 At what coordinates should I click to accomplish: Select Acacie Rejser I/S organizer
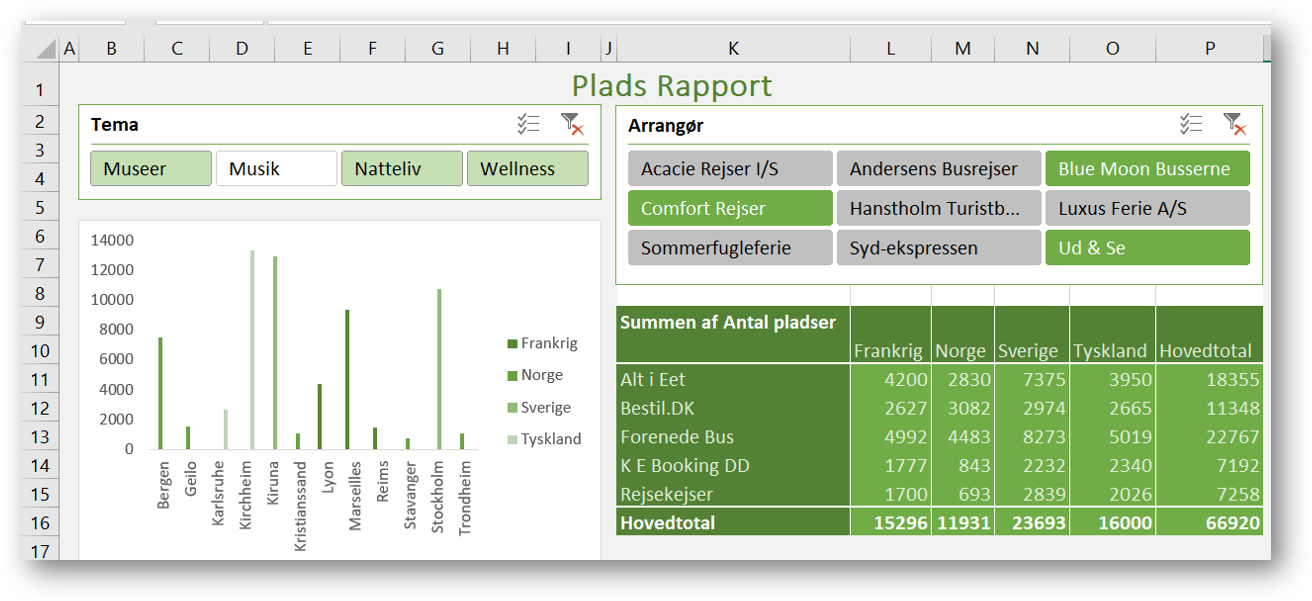click(x=730, y=169)
